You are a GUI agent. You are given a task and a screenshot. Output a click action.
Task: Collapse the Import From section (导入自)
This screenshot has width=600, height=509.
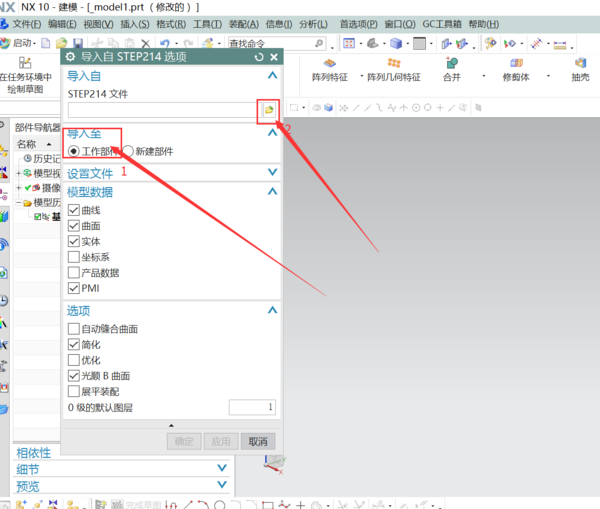pyautogui.click(x=272, y=75)
